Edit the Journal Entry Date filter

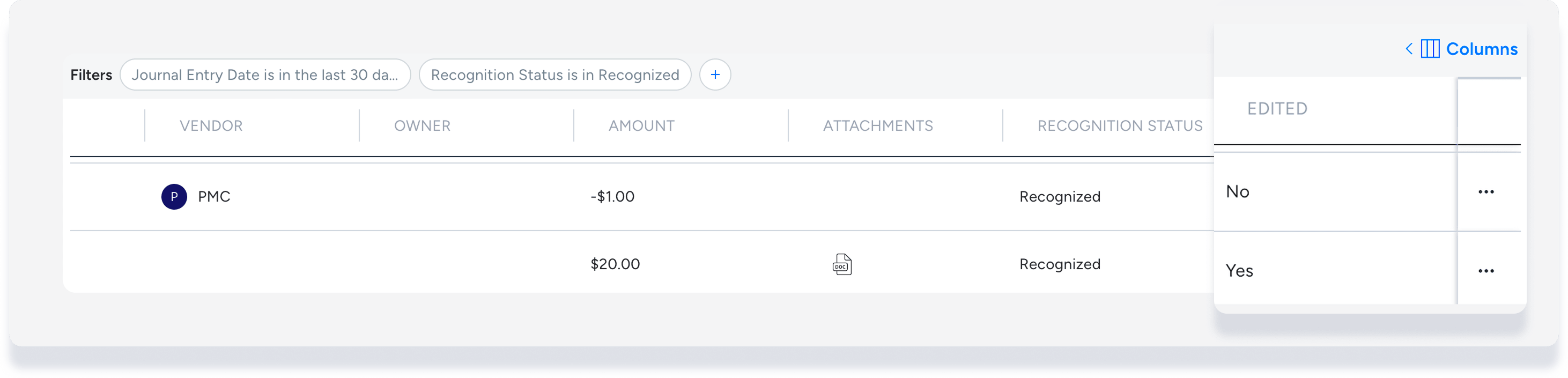pyautogui.click(x=265, y=75)
